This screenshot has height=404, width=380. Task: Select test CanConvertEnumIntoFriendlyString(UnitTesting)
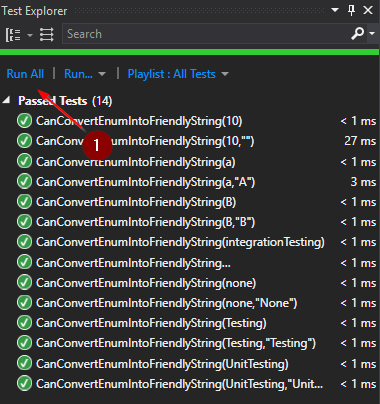[x=162, y=364]
